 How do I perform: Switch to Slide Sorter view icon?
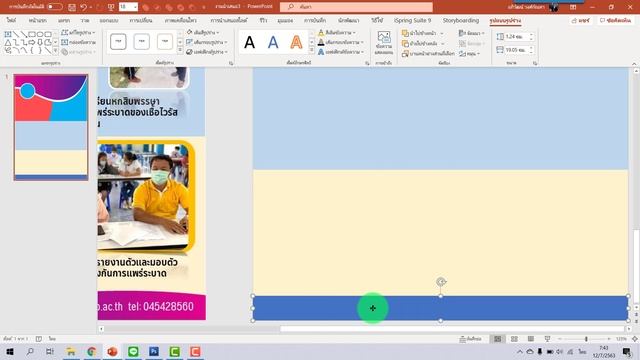[514, 339]
